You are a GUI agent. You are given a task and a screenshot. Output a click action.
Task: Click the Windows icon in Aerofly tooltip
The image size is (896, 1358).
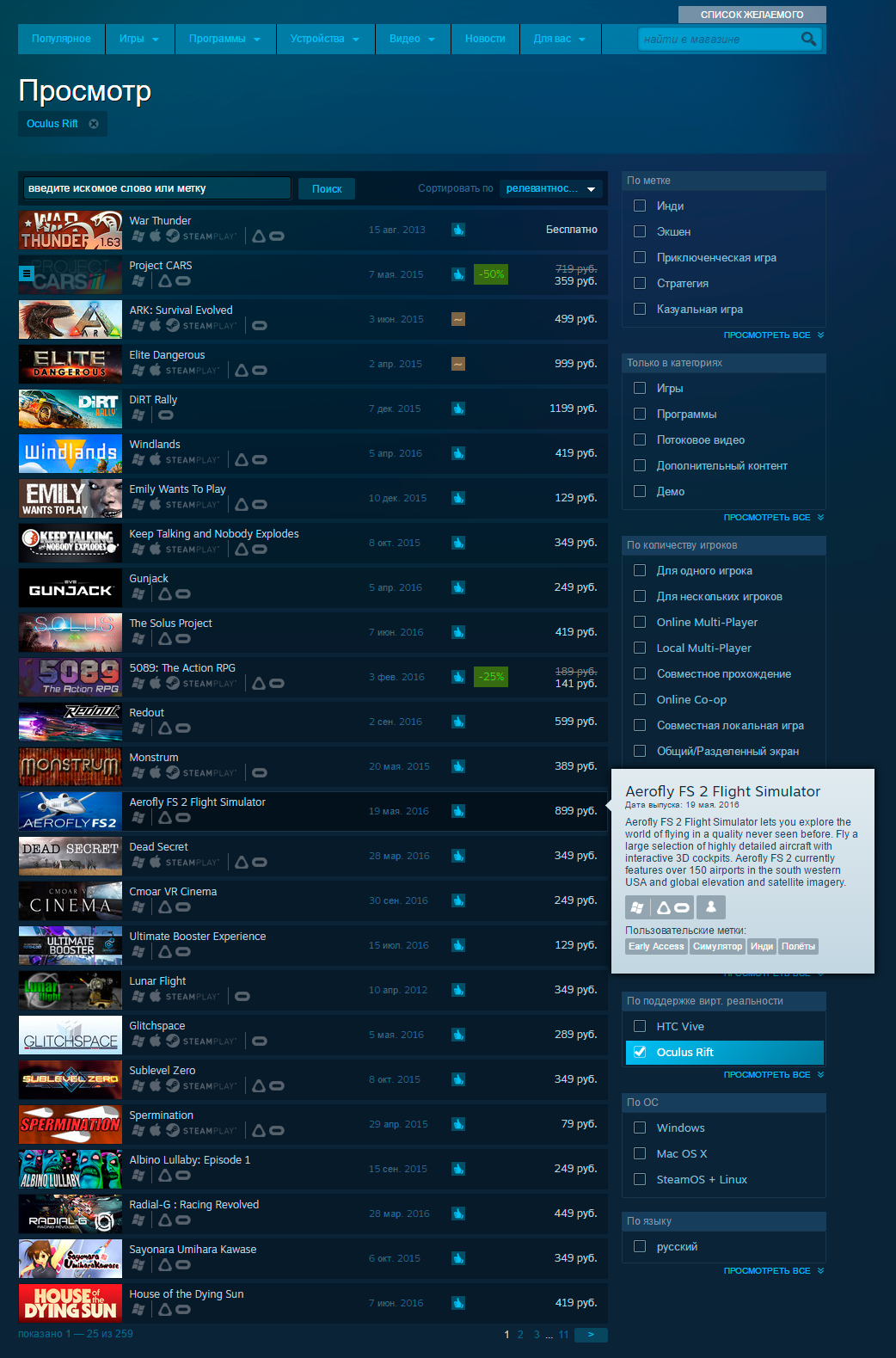pos(637,907)
